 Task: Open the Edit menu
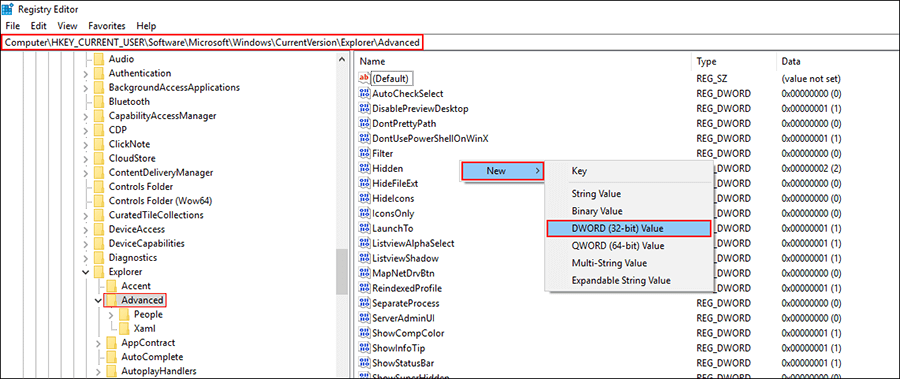tap(38, 26)
